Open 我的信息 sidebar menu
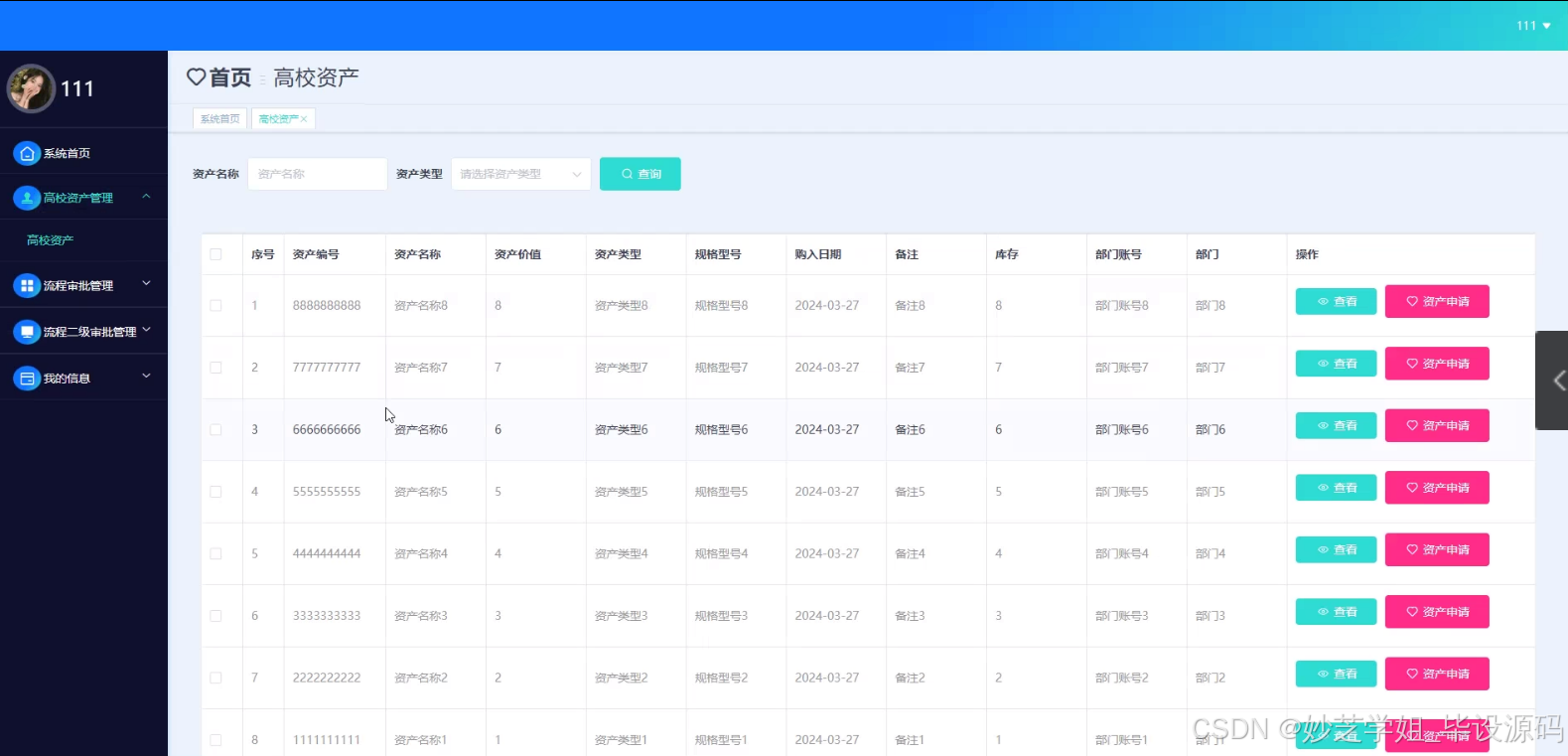This screenshot has width=1568, height=756. [83, 378]
